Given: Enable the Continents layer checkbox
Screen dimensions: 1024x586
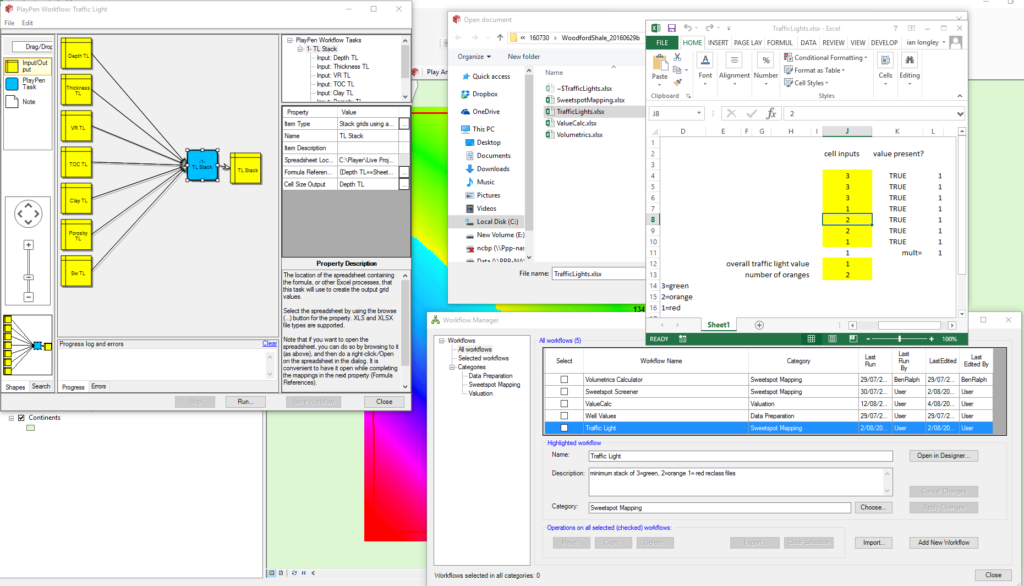Looking at the screenshot, I should pyautogui.click(x=21, y=417).
